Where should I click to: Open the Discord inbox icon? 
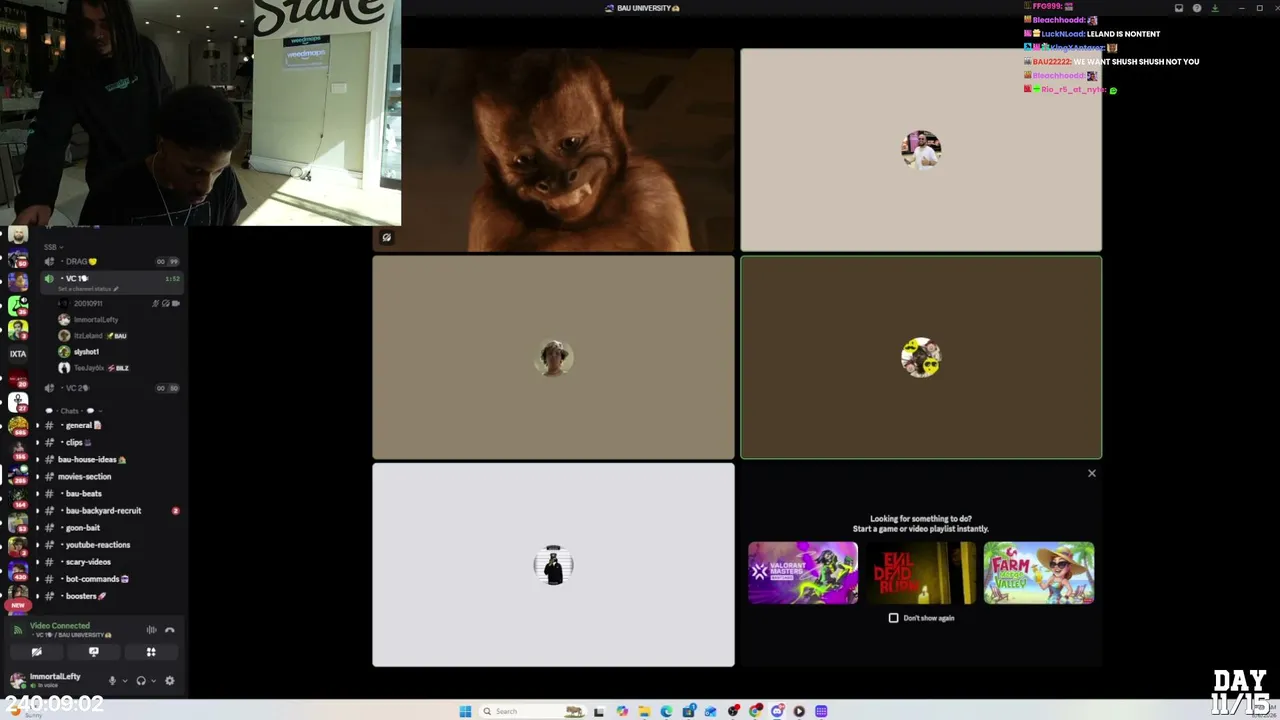tap(1179, 8)
